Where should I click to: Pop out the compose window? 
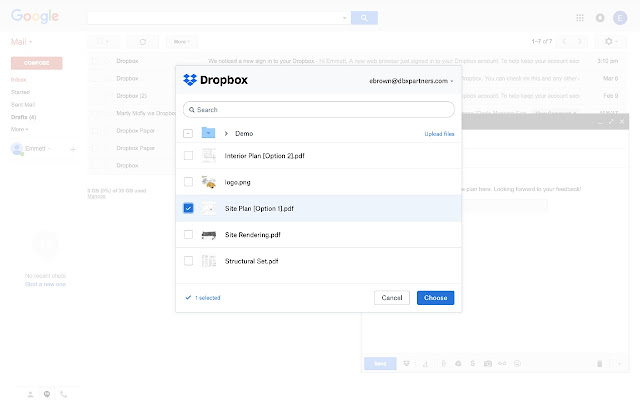click(611, 122)
